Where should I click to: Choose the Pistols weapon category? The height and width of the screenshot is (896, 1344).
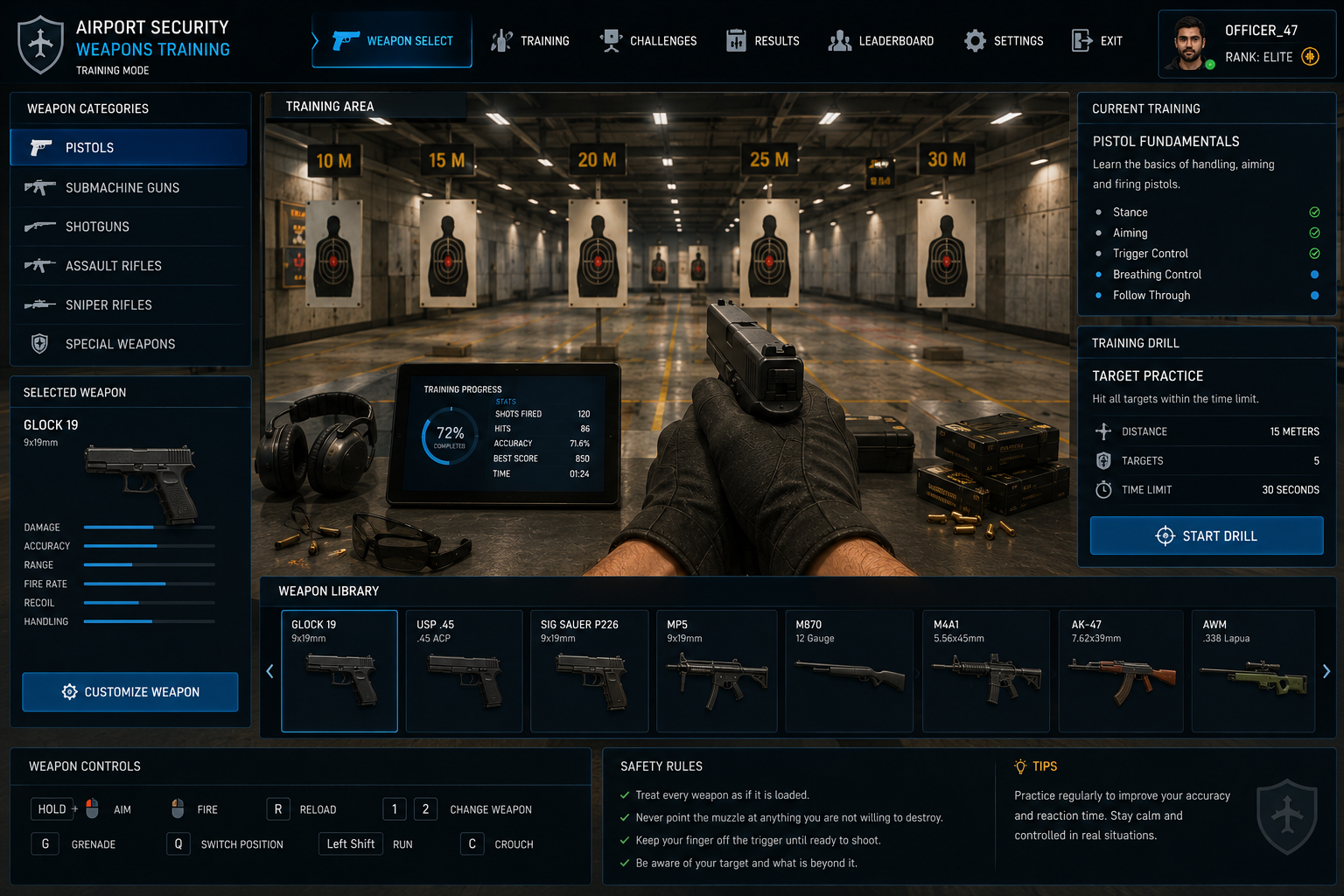click(x=129, y=147)
